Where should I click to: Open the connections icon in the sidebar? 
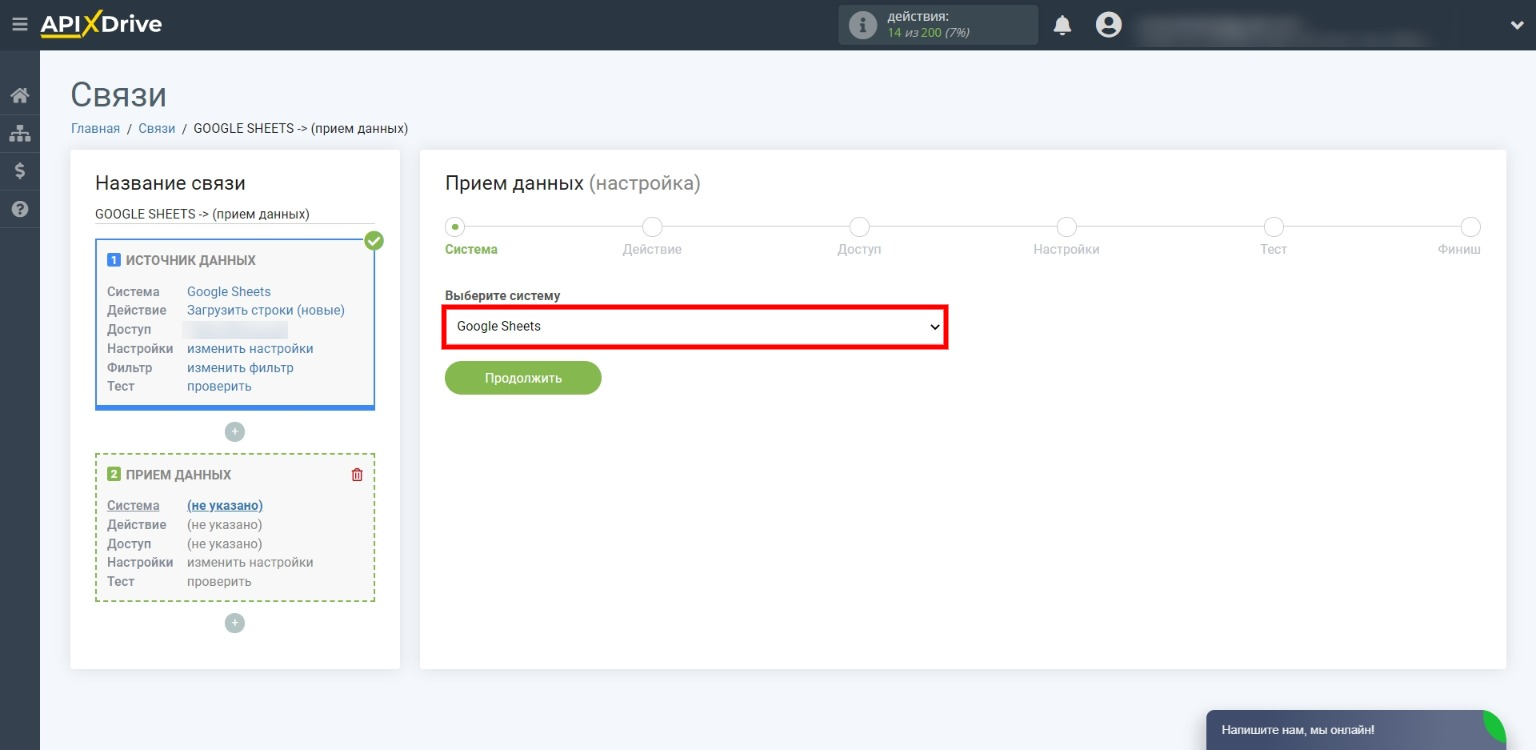pos(19,131)
